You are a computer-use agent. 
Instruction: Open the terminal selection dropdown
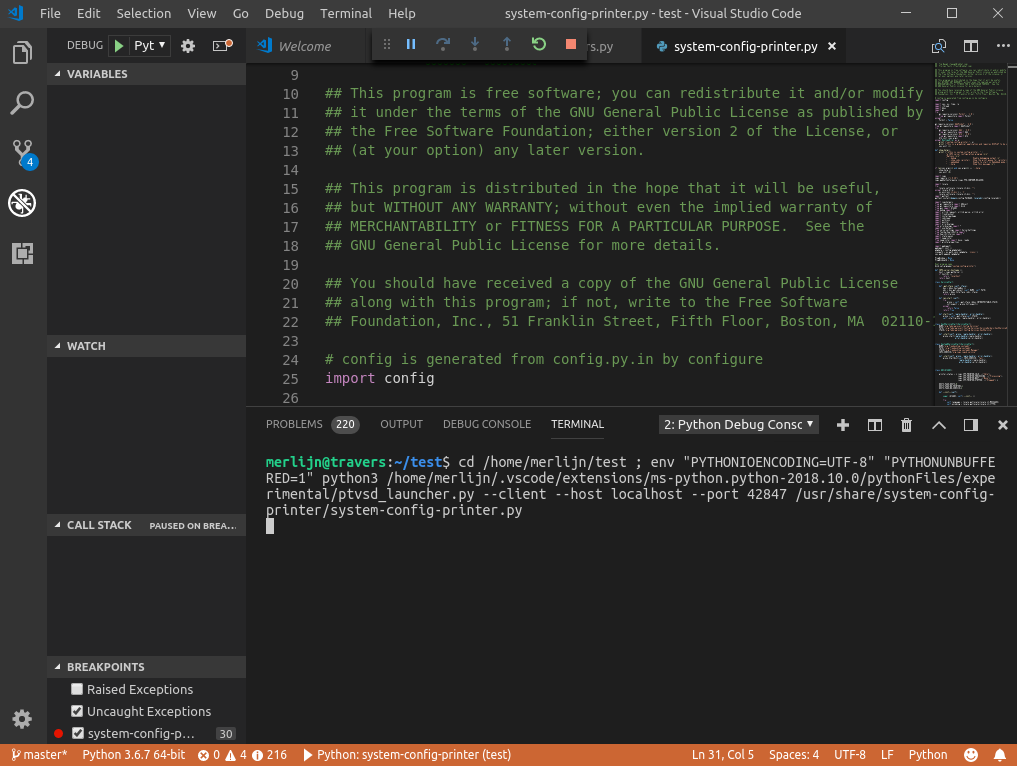pos(738,424)
